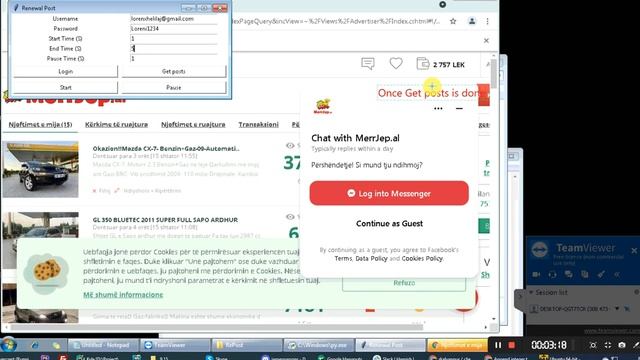Toggle recorder fullscreen icon

tap(608, 345)
